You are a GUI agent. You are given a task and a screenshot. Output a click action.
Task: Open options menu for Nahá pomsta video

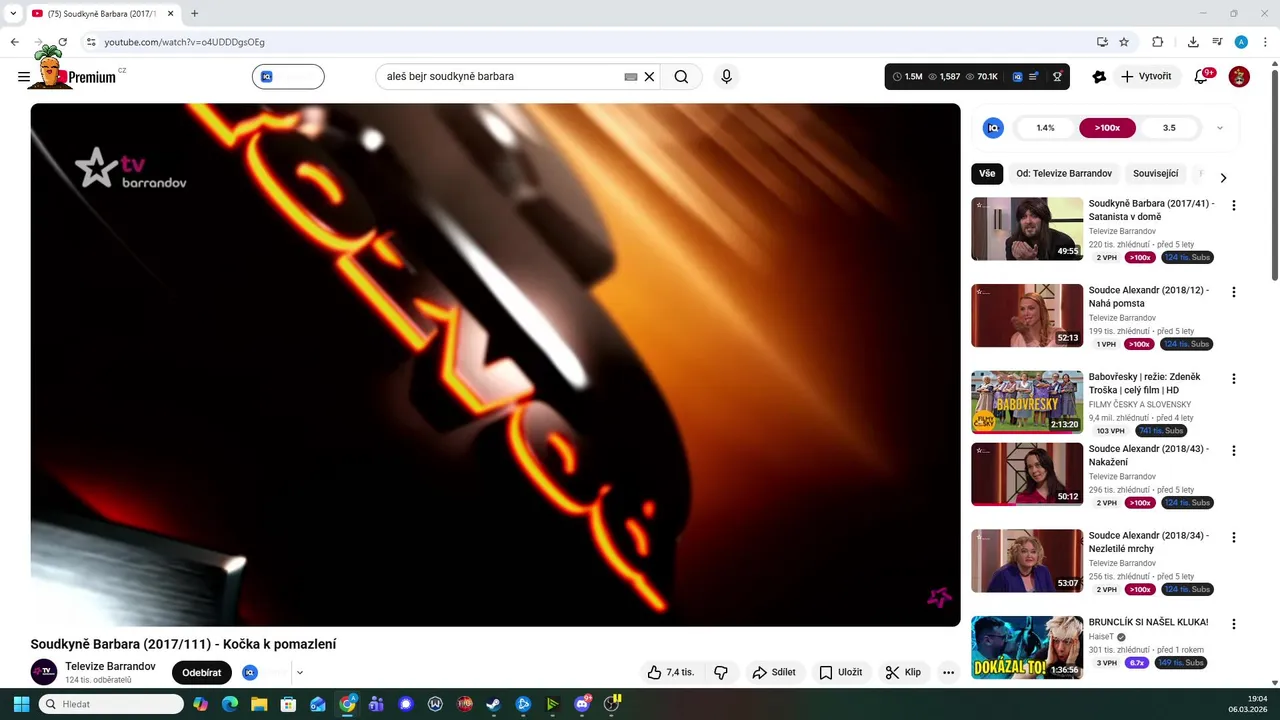[1234, 292]
